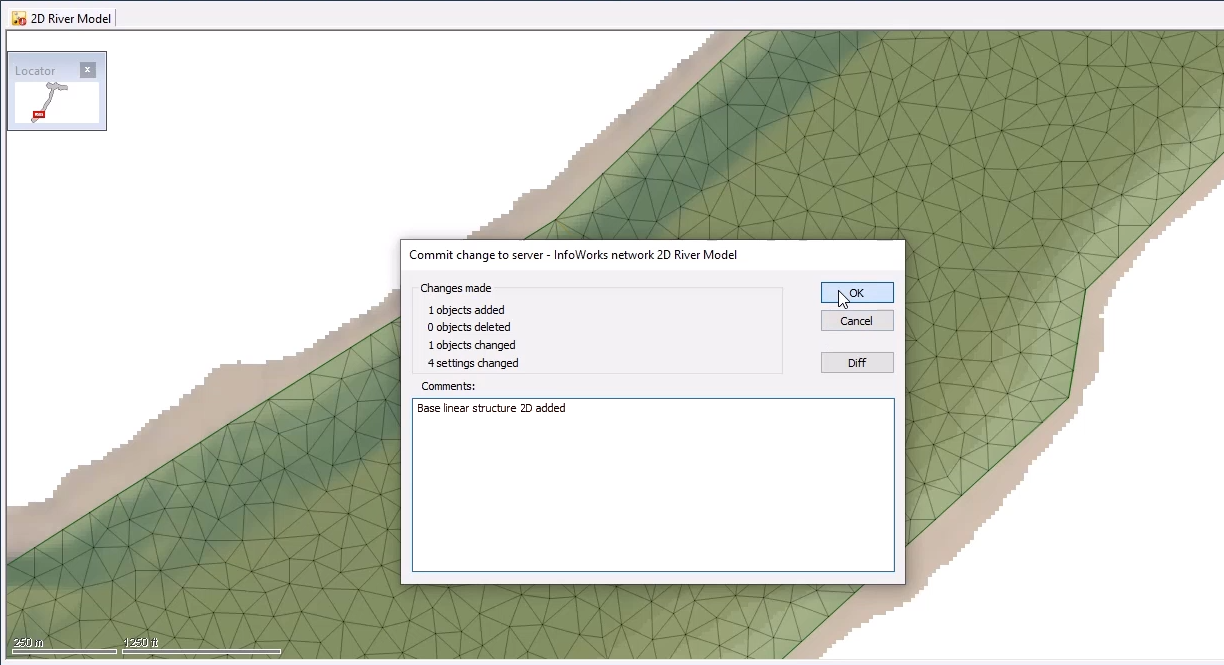
Task: Click the commit dialog title bar
Action: [x=652, y=255]
